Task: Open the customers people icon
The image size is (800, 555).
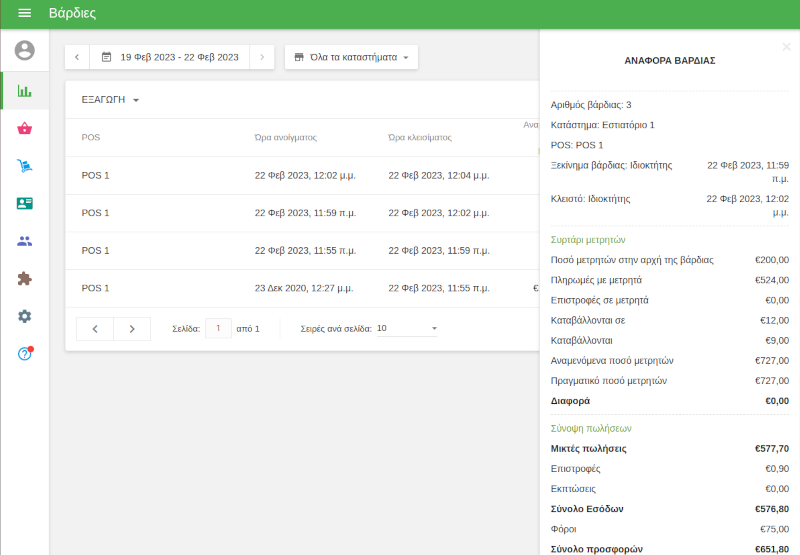Action: pos(25,241)
